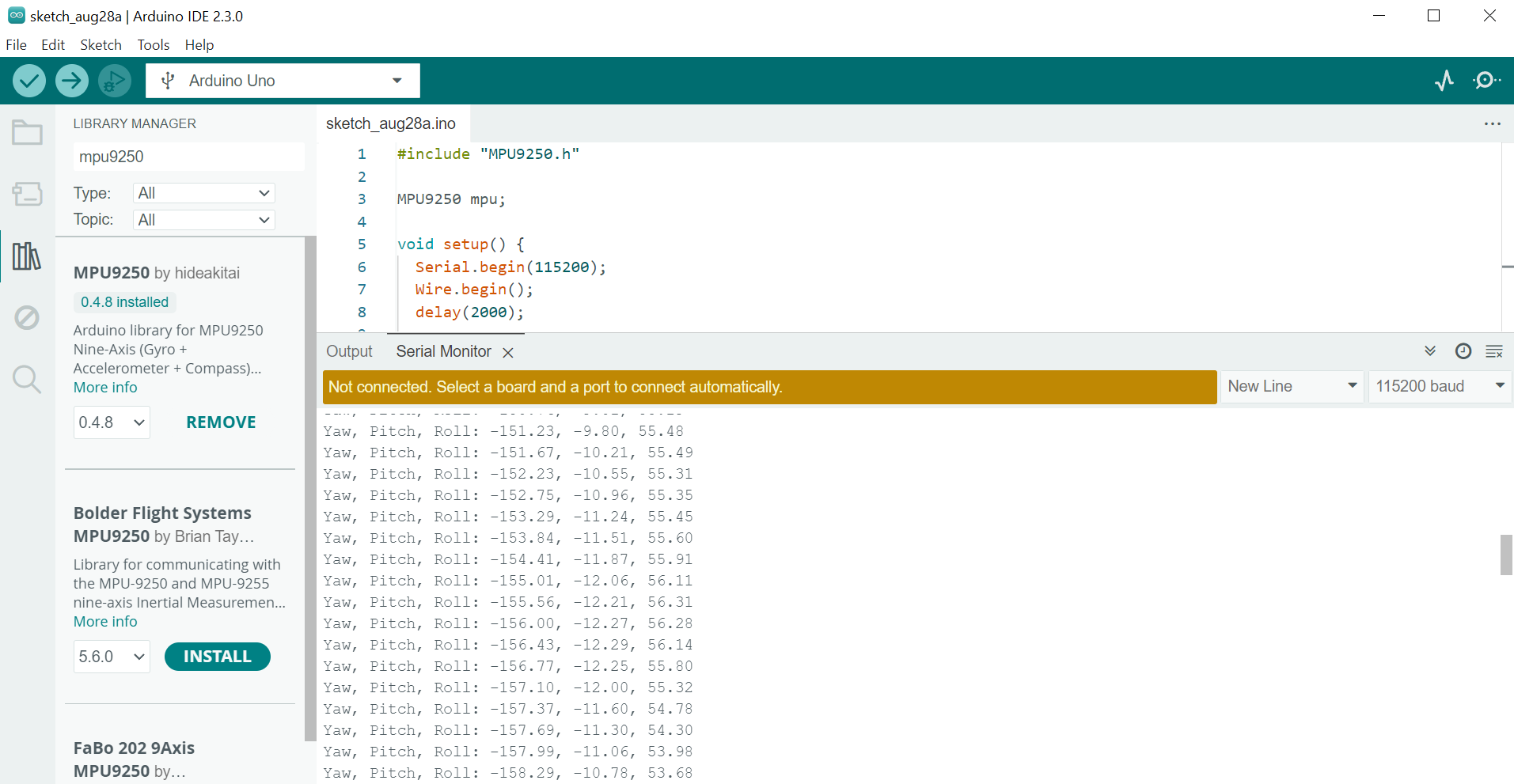The width and height of the screenshot is (1514, 784).
Task: Expand the library Type filter dropdown
Action: click(x=204, y=193)
